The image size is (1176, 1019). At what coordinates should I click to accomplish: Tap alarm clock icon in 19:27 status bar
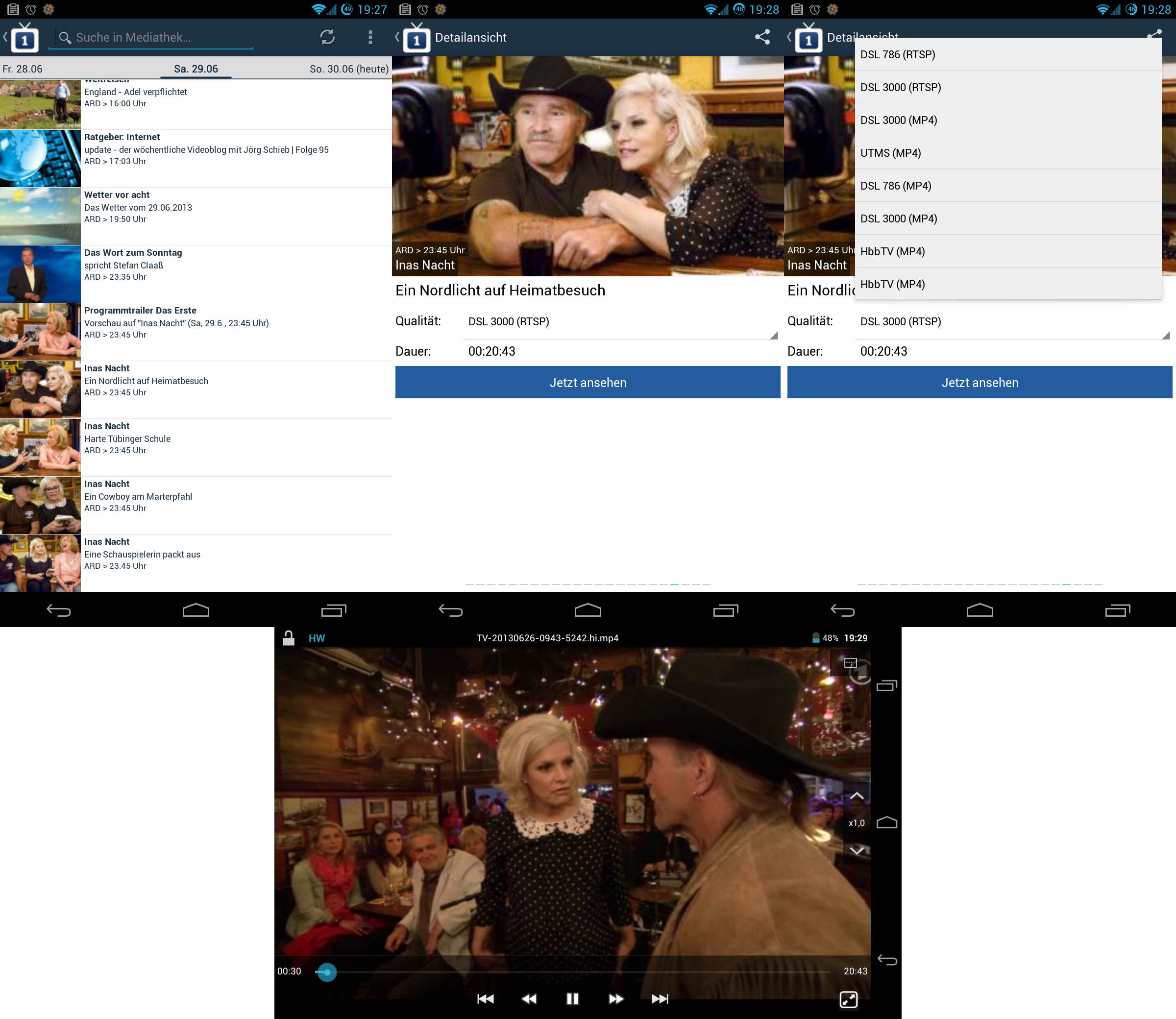tap(31, 9)
